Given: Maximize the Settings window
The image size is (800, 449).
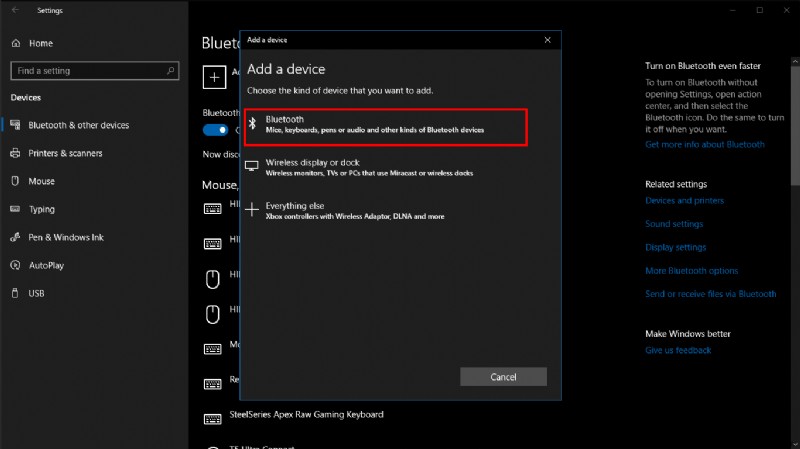Looking at the screenshot, I should (x=760, y=10).
